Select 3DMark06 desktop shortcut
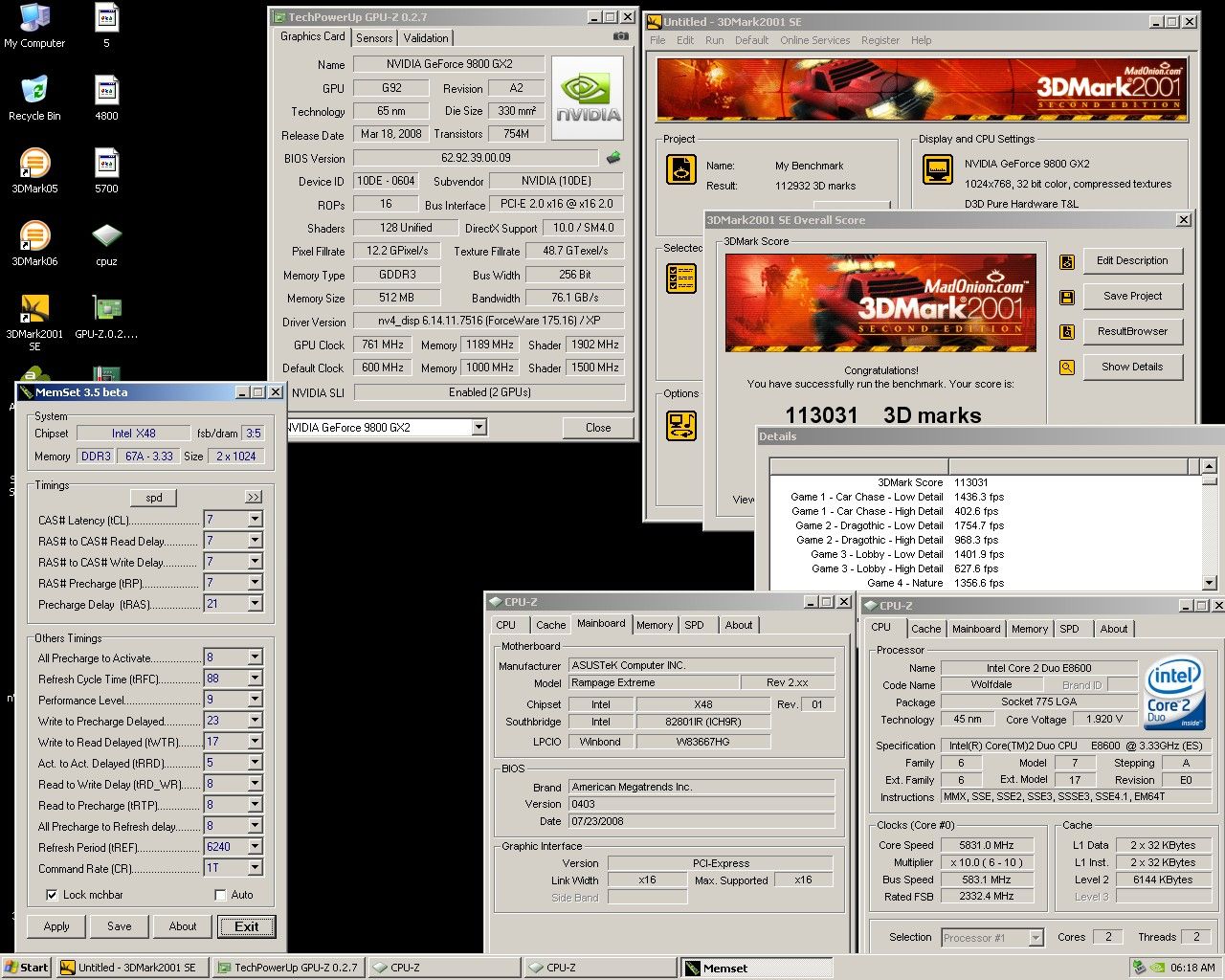Image resolution: width=1225 pixels, height=980 pixels. [x=34, y=244]
